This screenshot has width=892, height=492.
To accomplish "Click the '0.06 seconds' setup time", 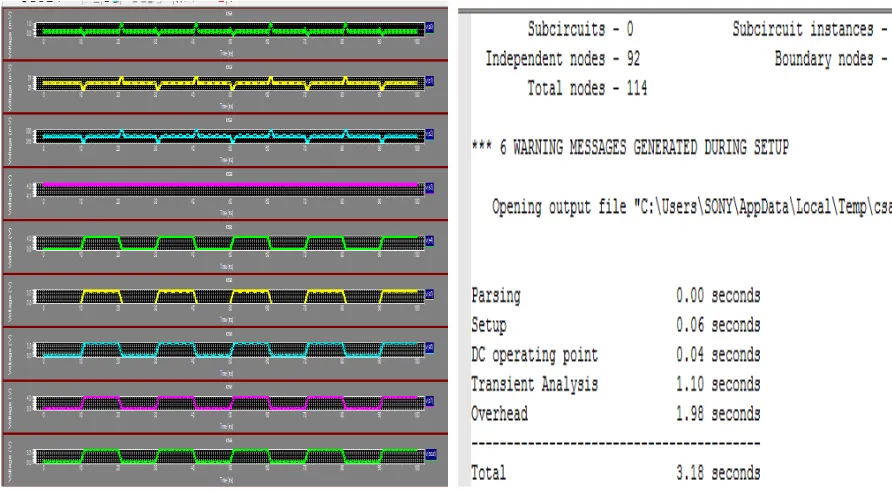I will click(x=718, y=325).
